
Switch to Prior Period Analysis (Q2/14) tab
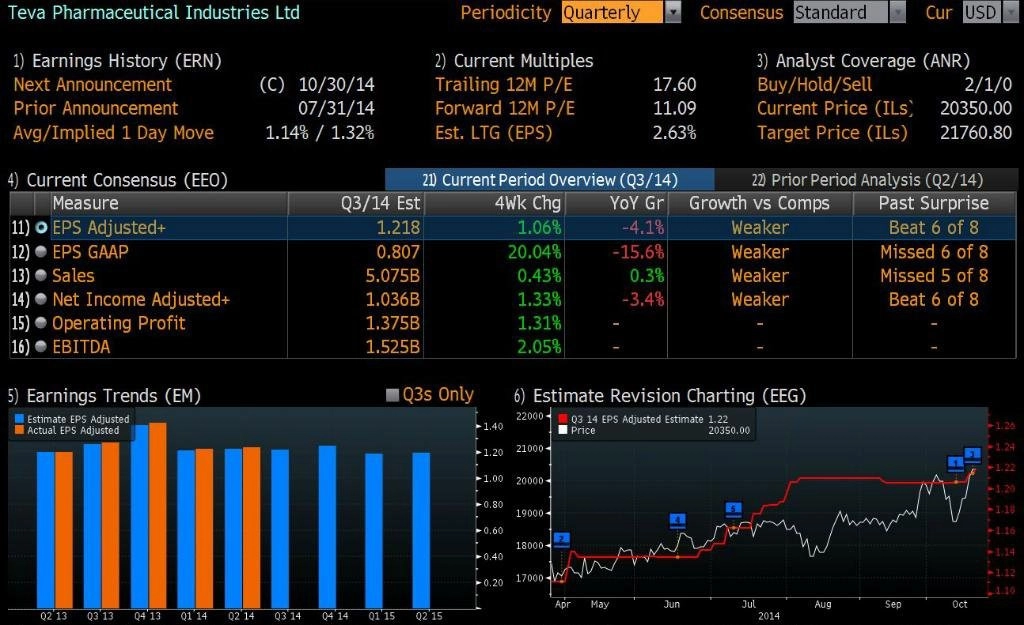click(x=867, y=180)
